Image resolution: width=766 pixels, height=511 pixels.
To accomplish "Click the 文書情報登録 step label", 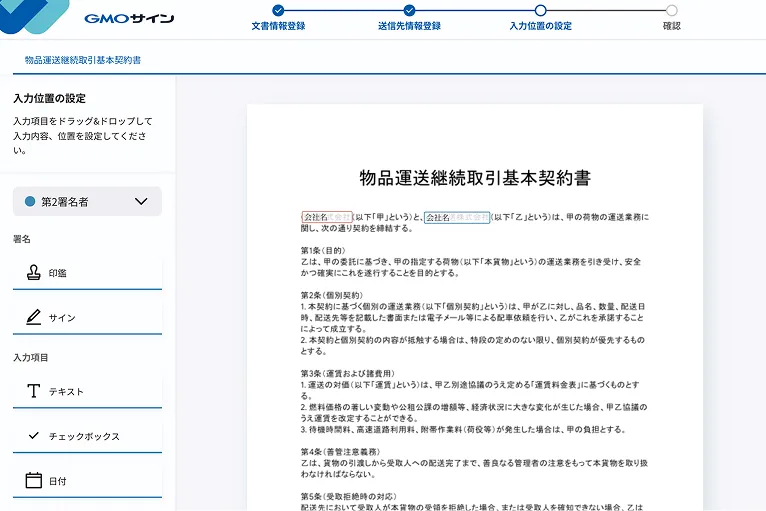I will pos(278,26).
